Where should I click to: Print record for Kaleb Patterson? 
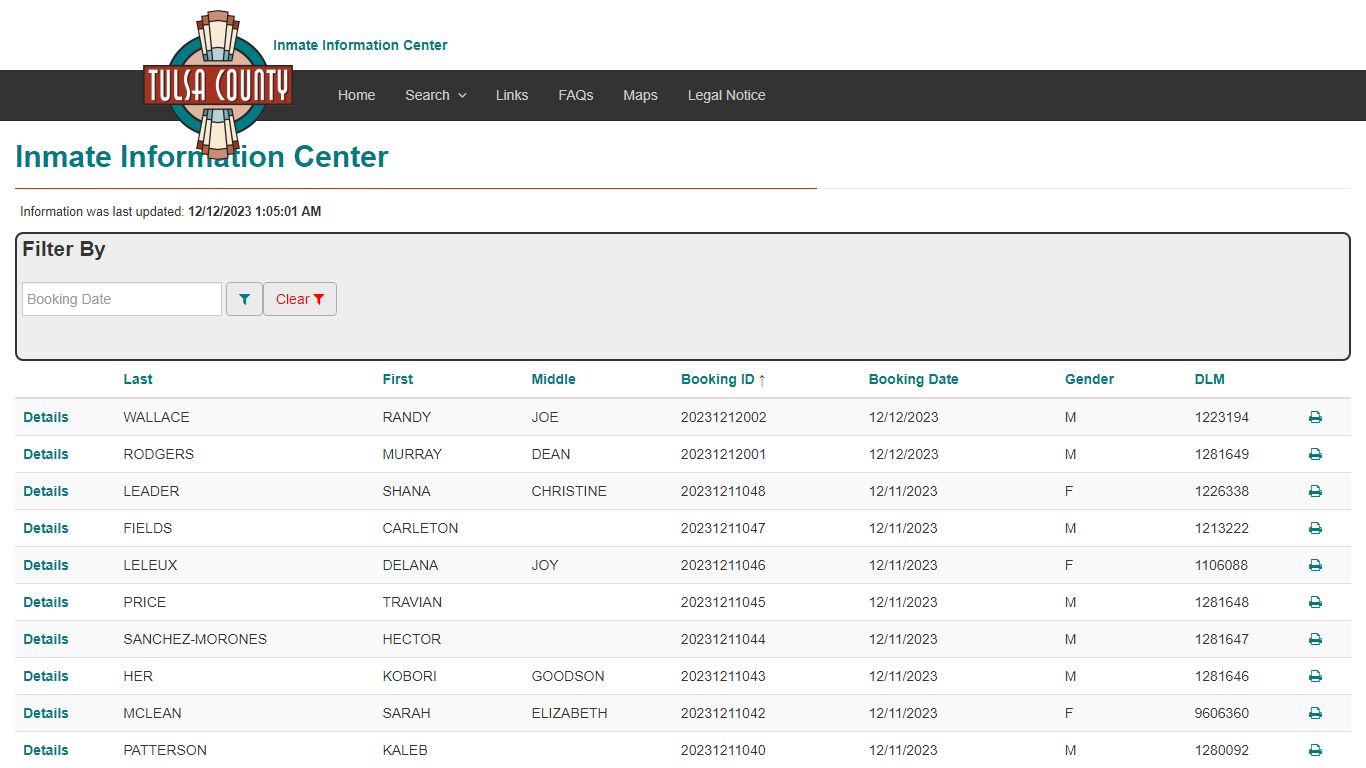point(1315,750)
